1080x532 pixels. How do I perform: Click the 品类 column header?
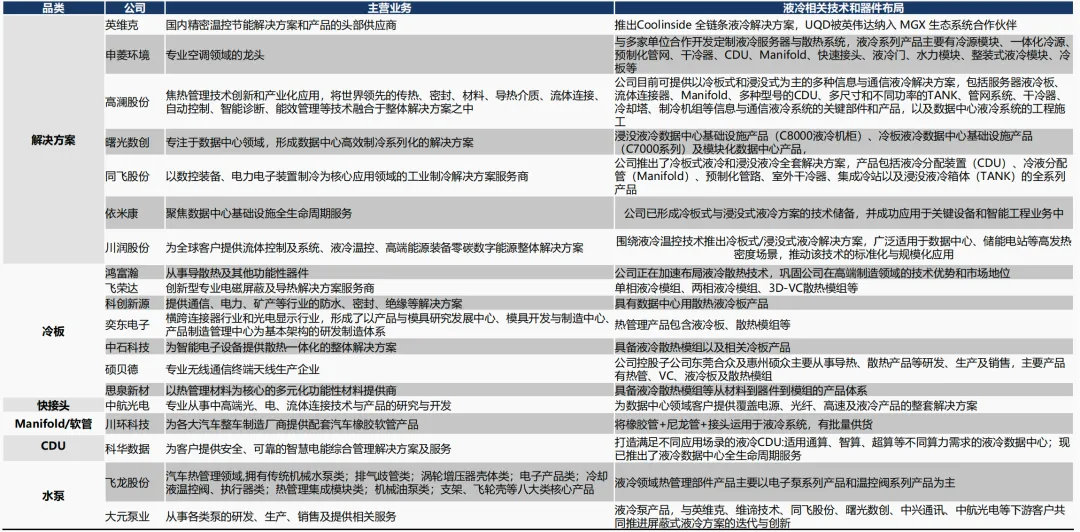(52, 9)
